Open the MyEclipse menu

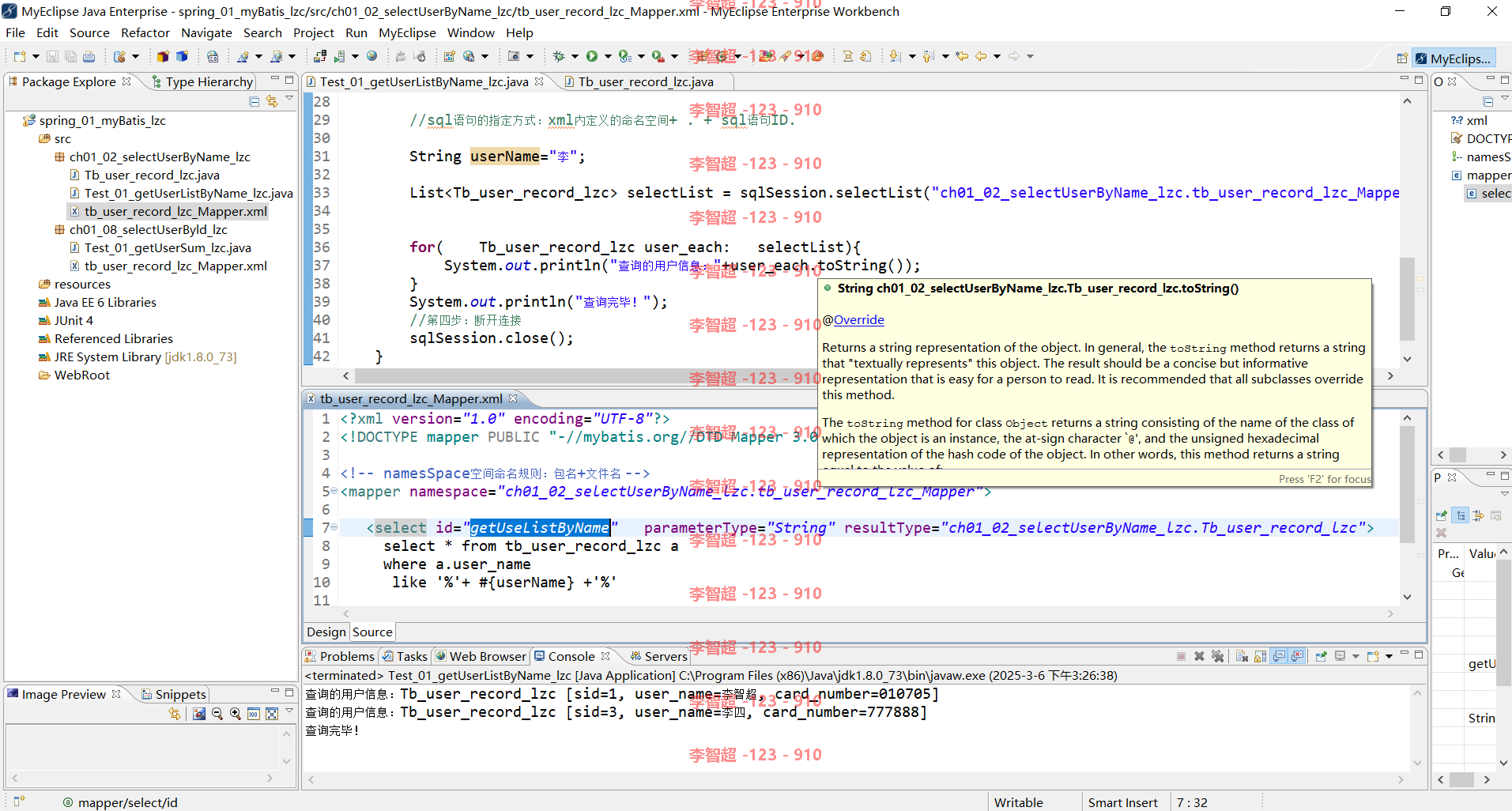click(x=407, y=32)
